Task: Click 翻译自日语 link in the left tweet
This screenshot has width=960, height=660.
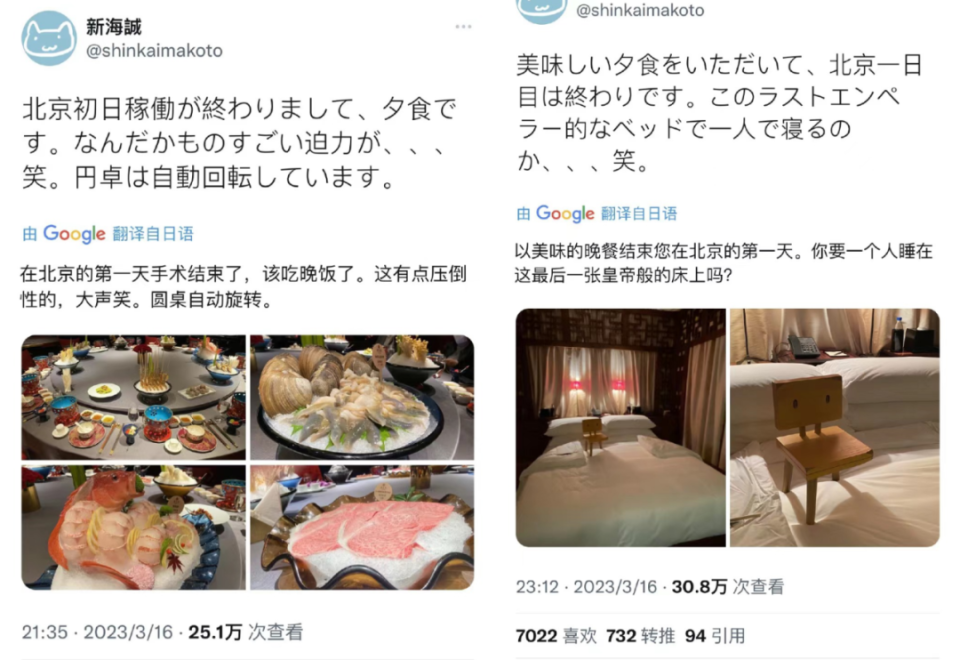Action: click(x=153, y=234)
